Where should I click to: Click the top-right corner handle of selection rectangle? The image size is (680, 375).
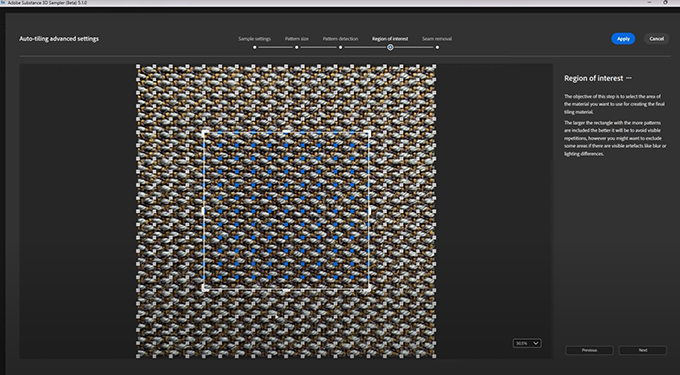click(x=369, y=132)
